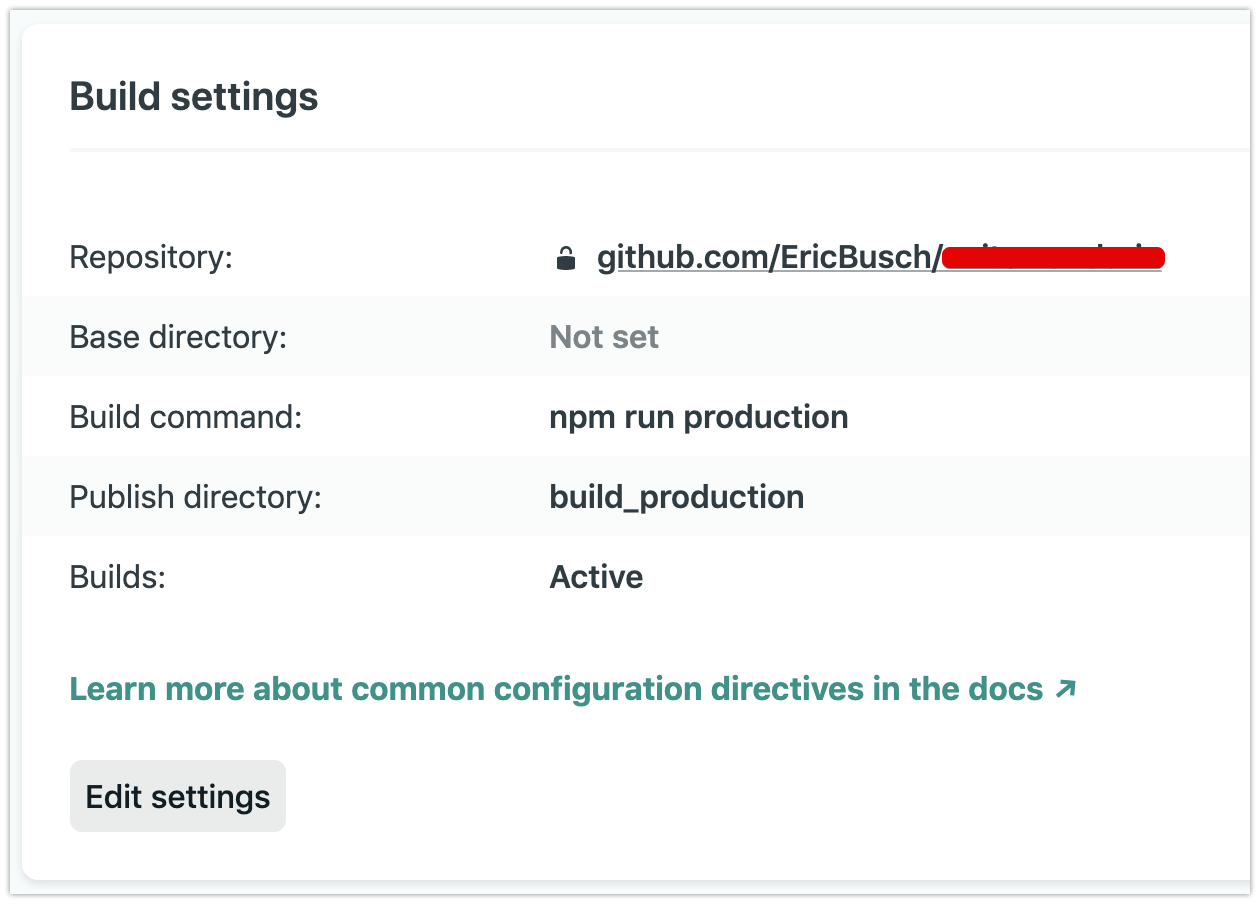Select the Base directory label
The width and height of the screenshot is (1260, 904).
[178, 337]
